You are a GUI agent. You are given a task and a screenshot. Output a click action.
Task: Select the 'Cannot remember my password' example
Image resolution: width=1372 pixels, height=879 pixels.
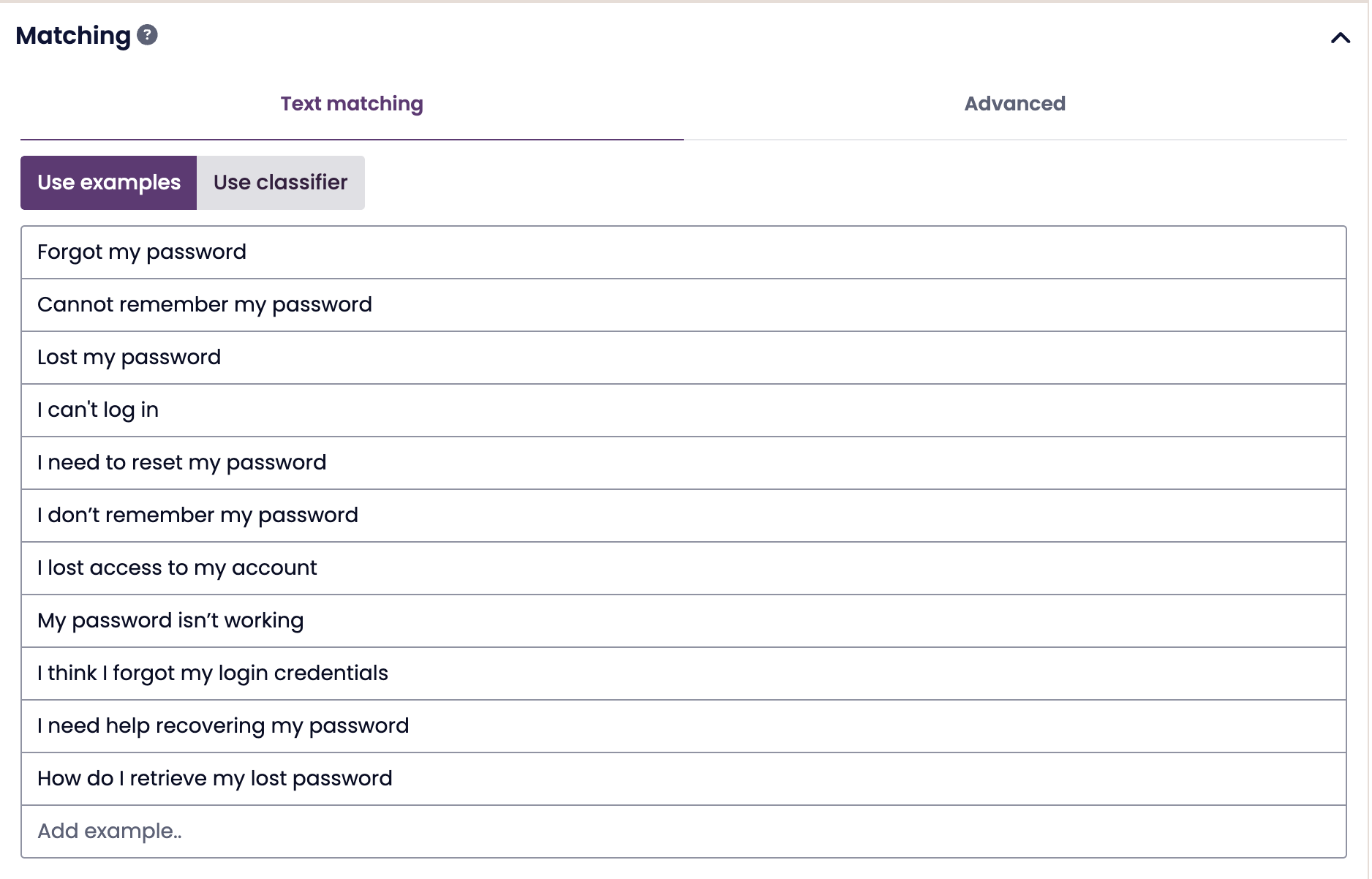point(205,305)
